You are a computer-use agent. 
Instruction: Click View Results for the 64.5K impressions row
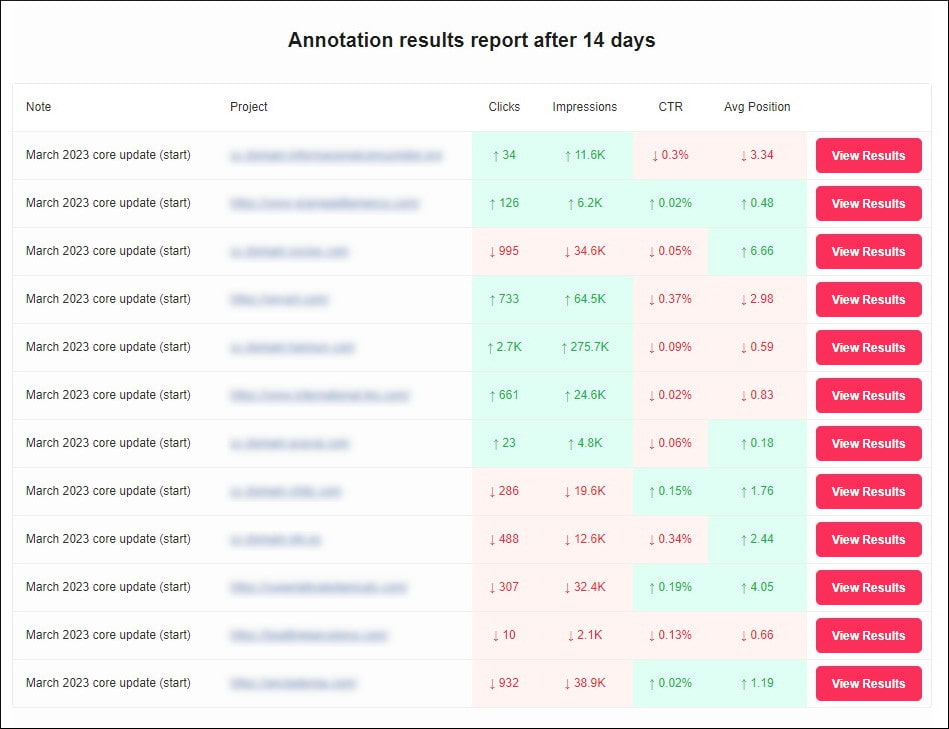(x=868, y=300)
